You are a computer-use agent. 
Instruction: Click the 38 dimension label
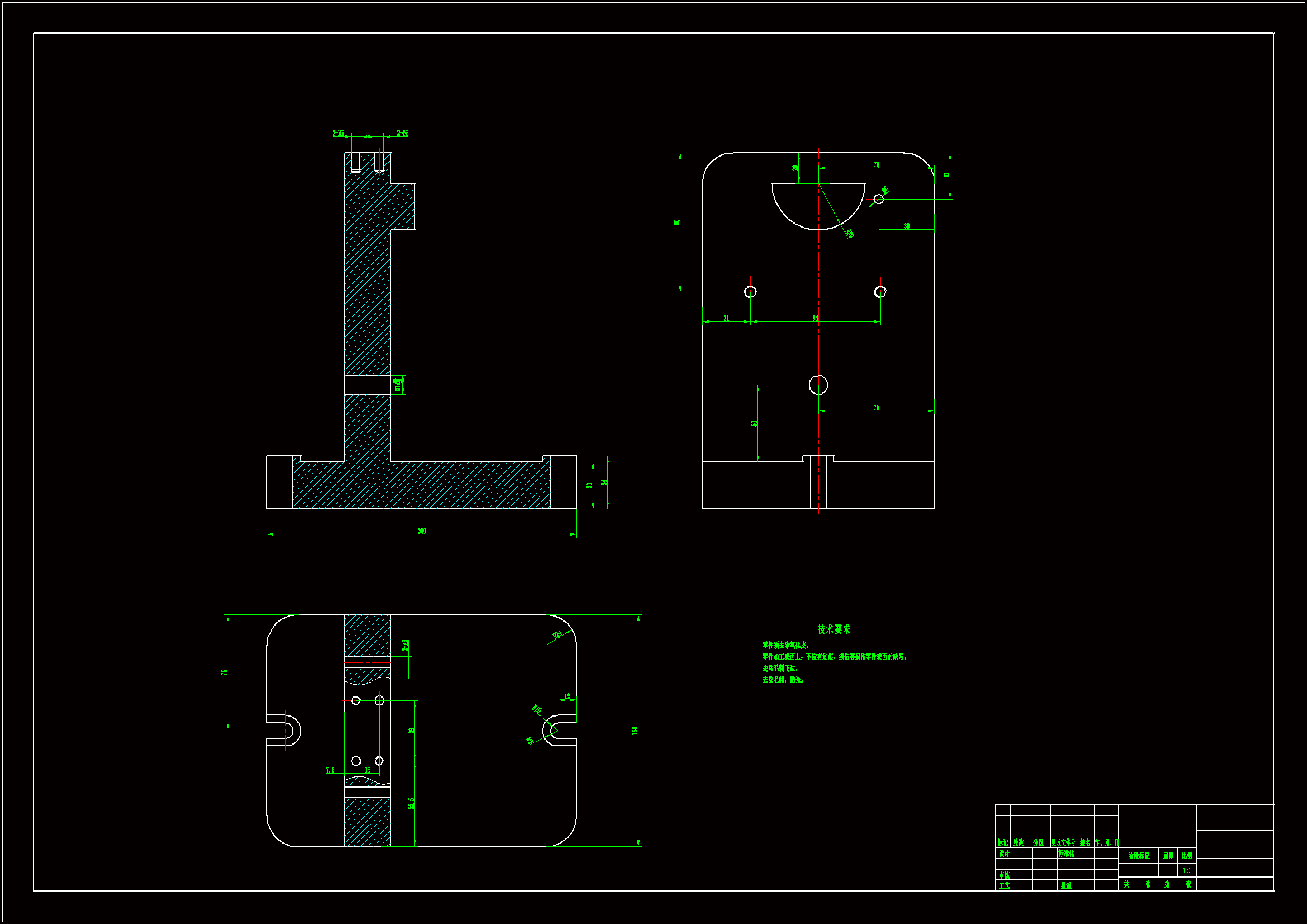pyautogui.click(x=906, y=226)
